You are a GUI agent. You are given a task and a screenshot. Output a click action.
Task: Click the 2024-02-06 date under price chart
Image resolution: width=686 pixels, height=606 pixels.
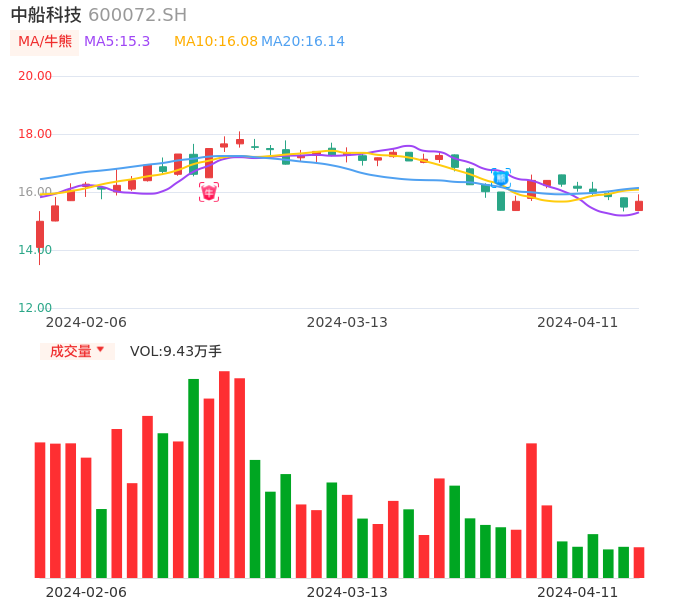pos(86,322)
